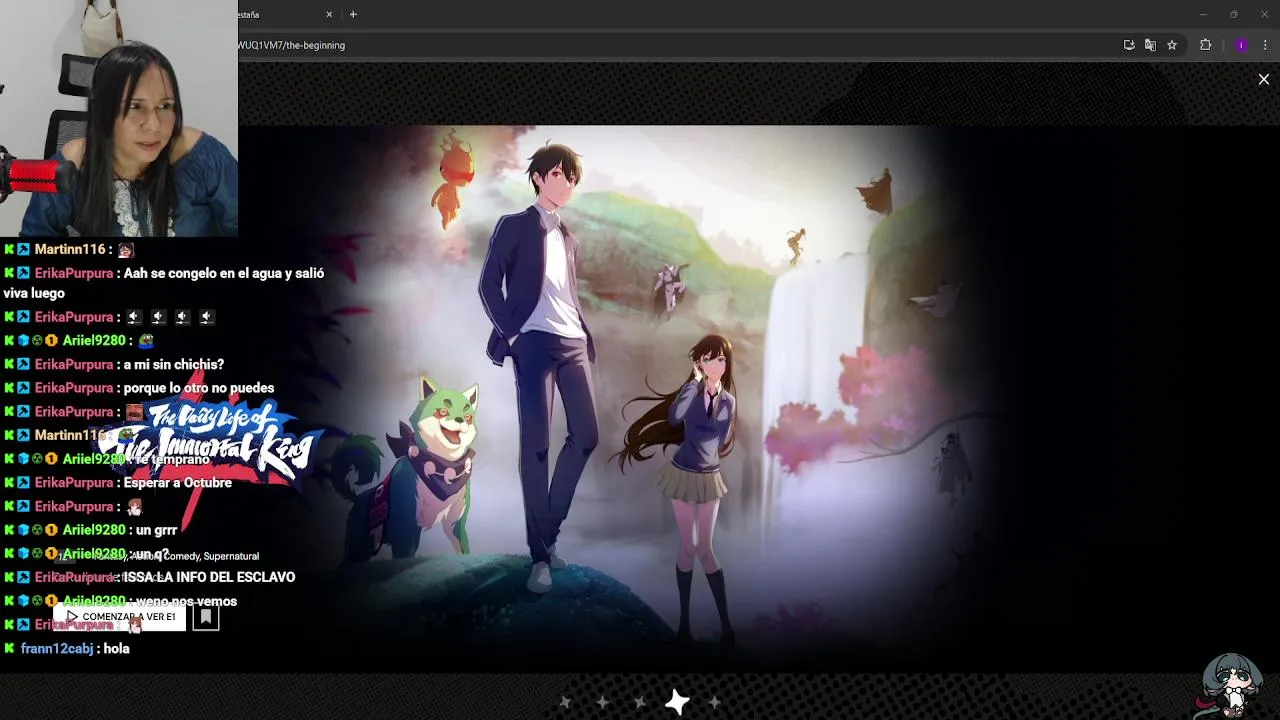The height and width of the screenshot is (720, 1280).
Task: Close the current browser tab
Action: (x=329, y=14)
